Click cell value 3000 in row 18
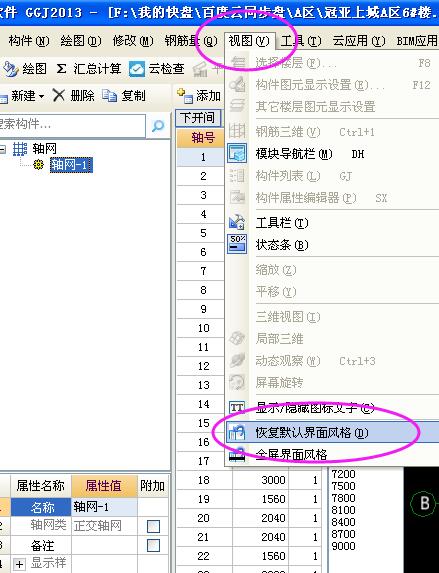439x573 pixels. [261, 480]
